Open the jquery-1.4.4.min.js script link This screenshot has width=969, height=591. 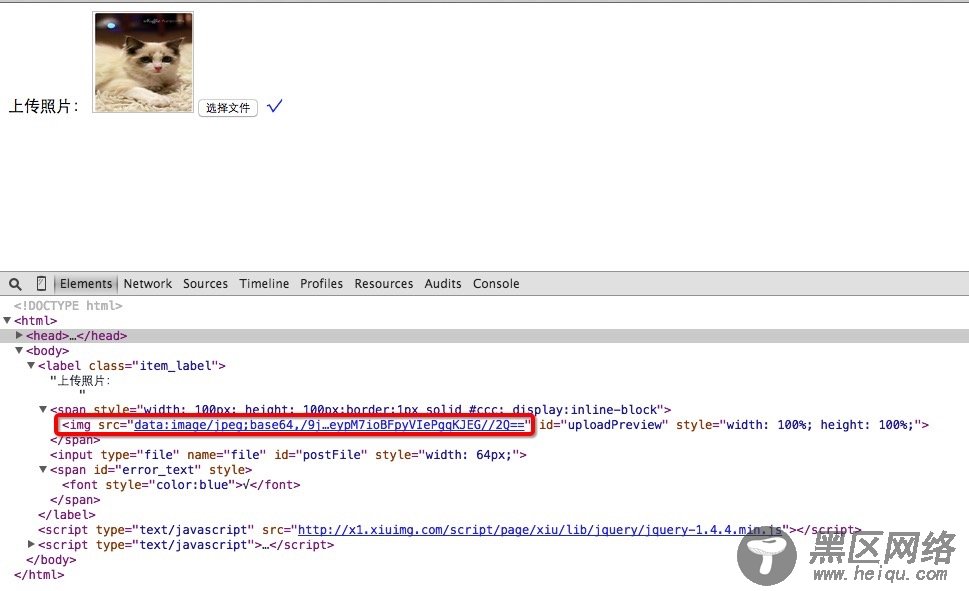click(x=540, y=530)
